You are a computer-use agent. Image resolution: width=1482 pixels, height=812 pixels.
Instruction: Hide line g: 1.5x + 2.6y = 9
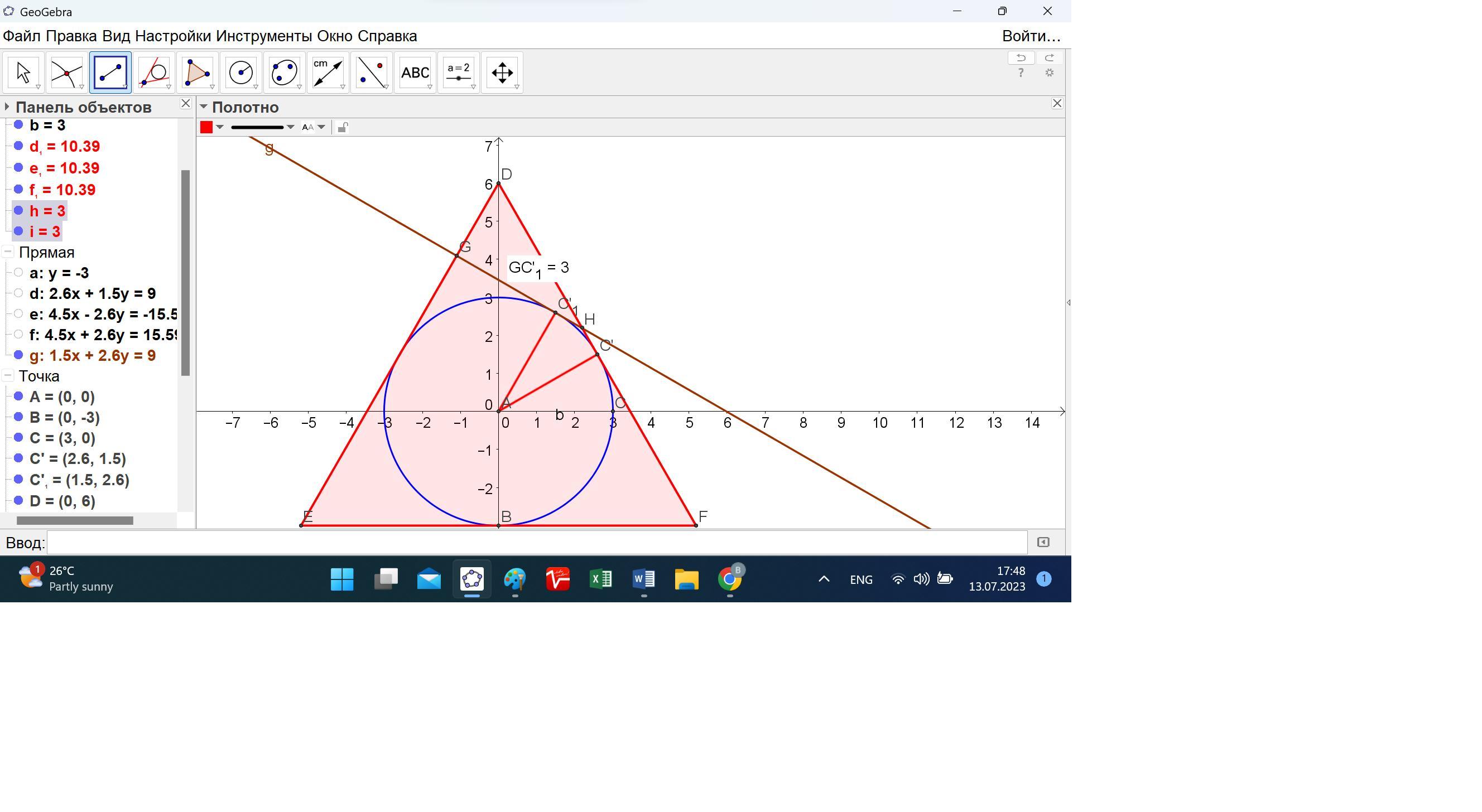point(18,355)
